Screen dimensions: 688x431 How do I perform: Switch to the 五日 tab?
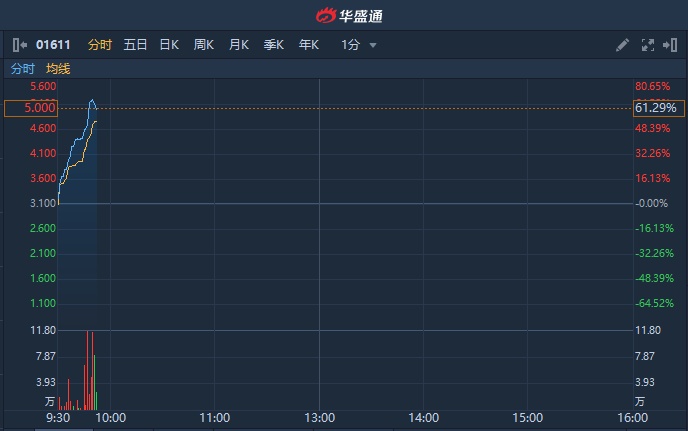pyautogui.click(x=135, y=45)
